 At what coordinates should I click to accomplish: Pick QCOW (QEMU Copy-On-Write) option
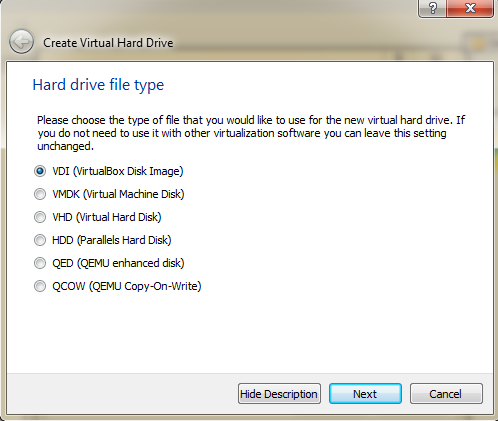tap(118, 286)
